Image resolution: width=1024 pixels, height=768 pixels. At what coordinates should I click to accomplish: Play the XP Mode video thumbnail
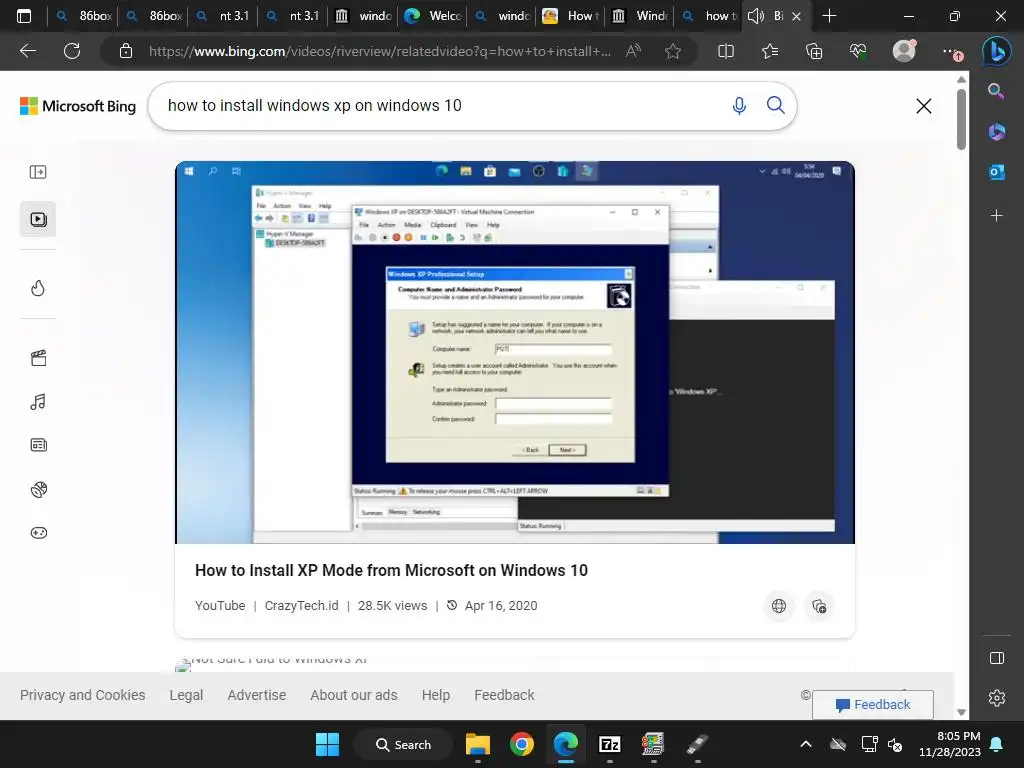tap(515, 352)
